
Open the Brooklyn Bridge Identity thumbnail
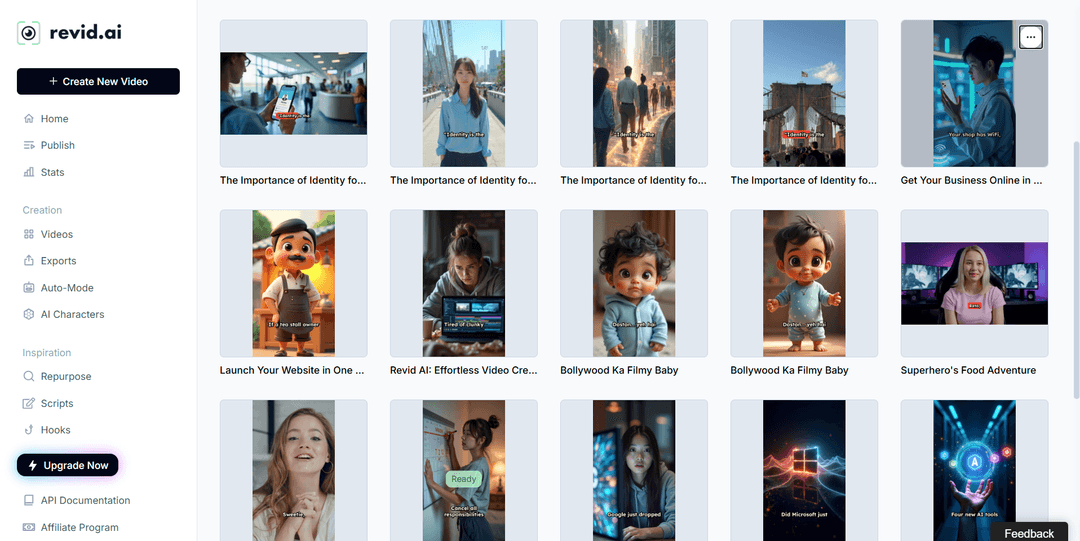[804, 94]
